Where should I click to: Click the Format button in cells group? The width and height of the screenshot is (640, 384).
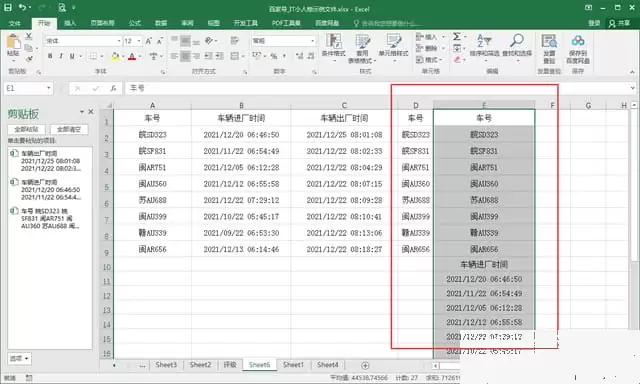click(429, 60)
